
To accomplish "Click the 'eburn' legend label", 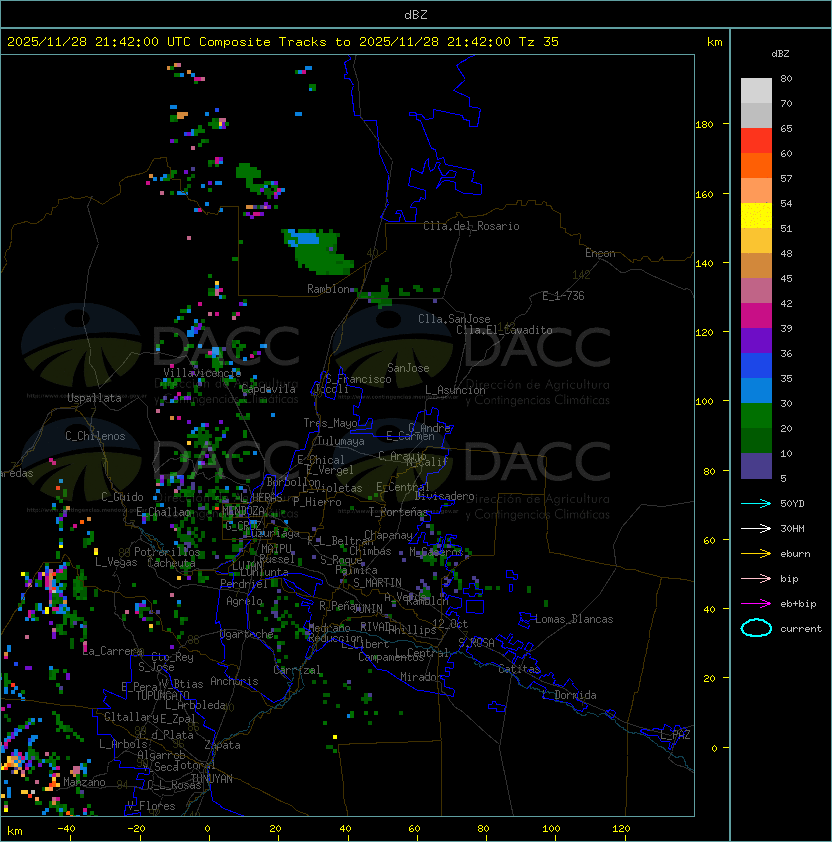I will tap(795, 554).
